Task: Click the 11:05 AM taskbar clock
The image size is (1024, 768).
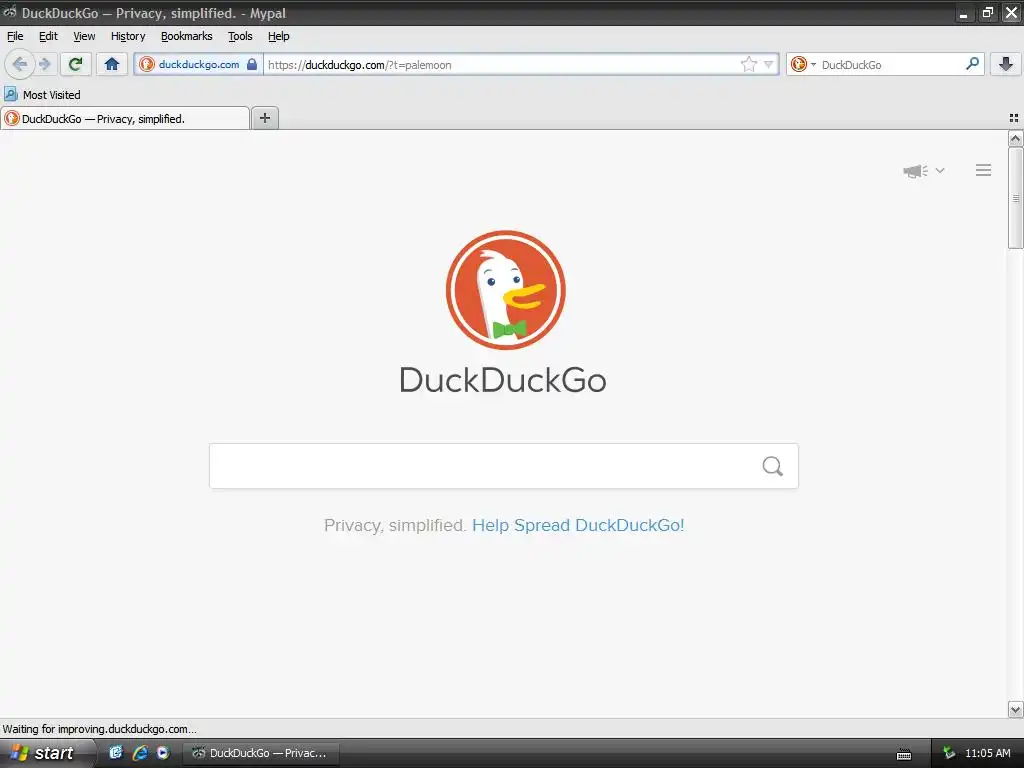Action: (x=987, y=753)
